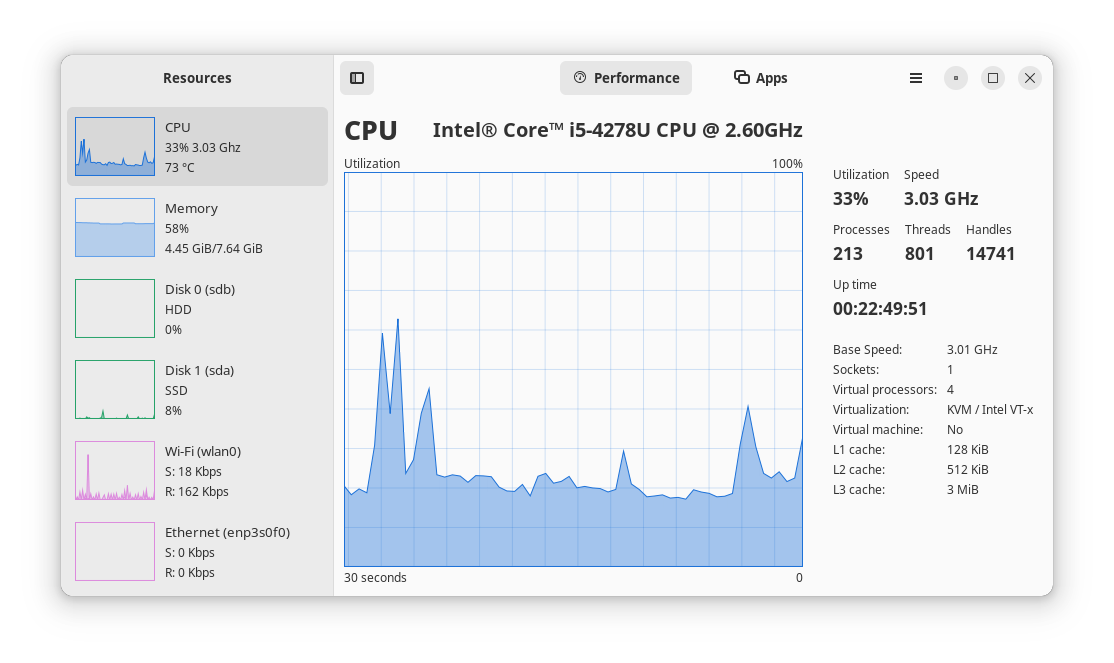The image size is (1114, 663).
Task: Switch to the Performance tab
Action: click(626, 78)
